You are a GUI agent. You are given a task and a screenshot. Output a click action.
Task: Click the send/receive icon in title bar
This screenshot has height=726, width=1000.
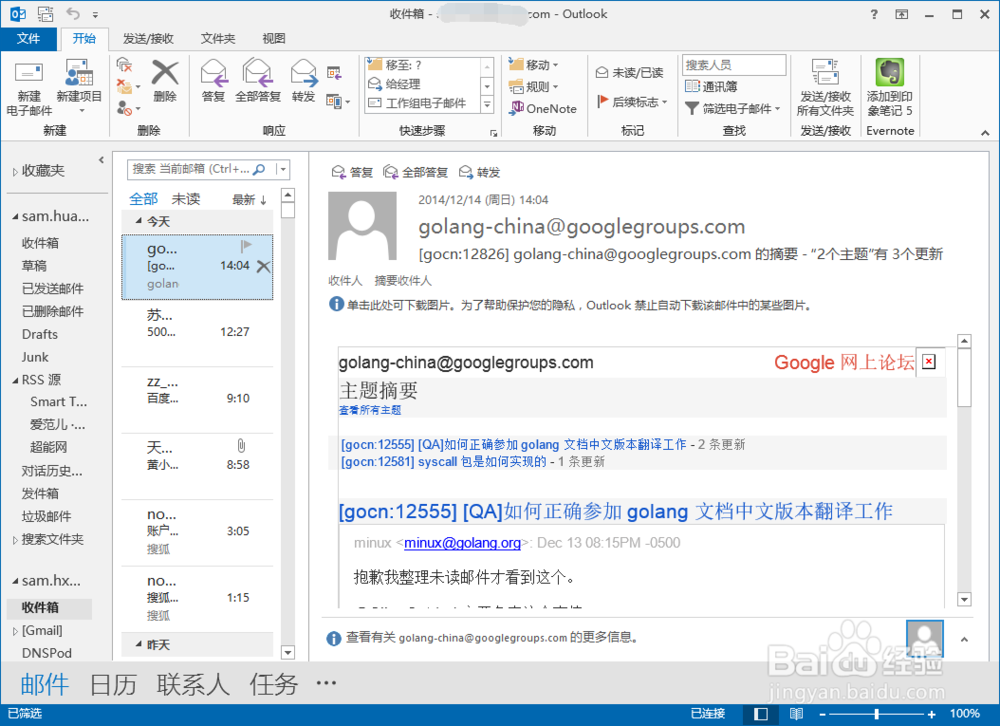click(45, 13)
